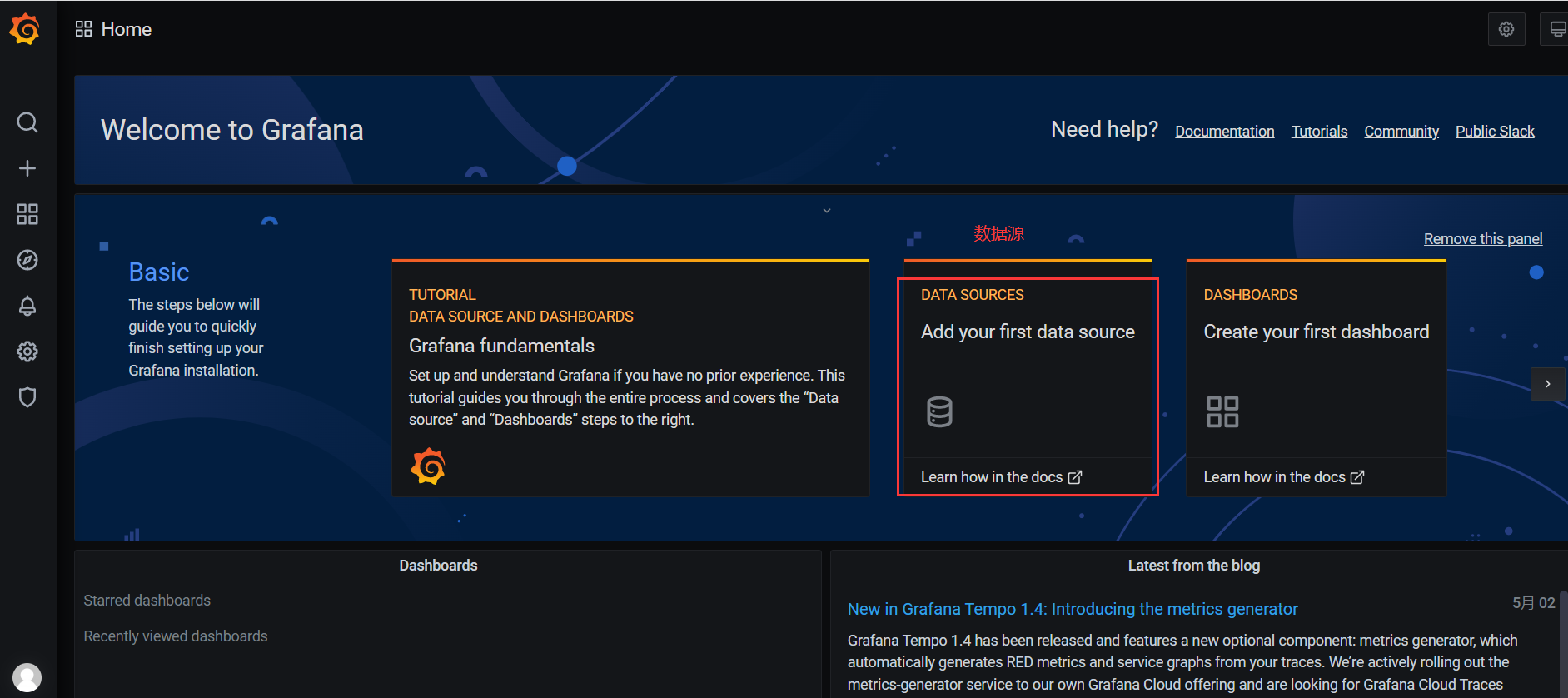1568x698 pixels.
Task: Click Add your first data source
Action: point(1028,332)
